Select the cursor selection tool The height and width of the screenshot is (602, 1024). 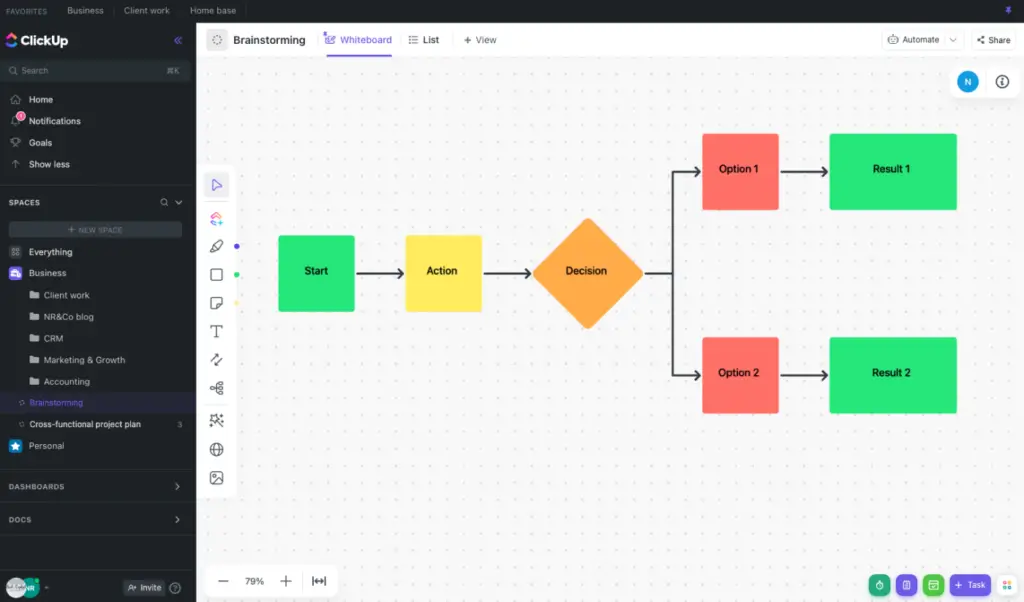pyautogui.click(x=216, y=185)
